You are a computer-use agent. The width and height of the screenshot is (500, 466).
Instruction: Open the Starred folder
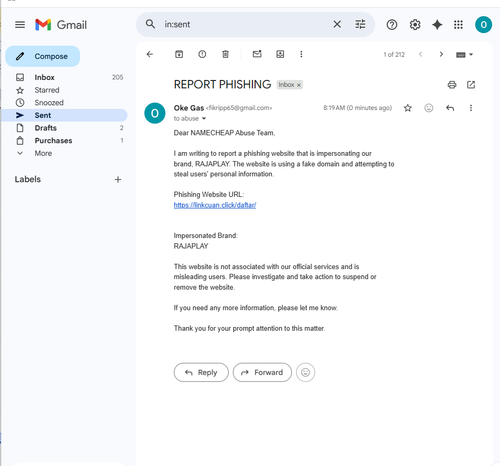tap(64, 90)
